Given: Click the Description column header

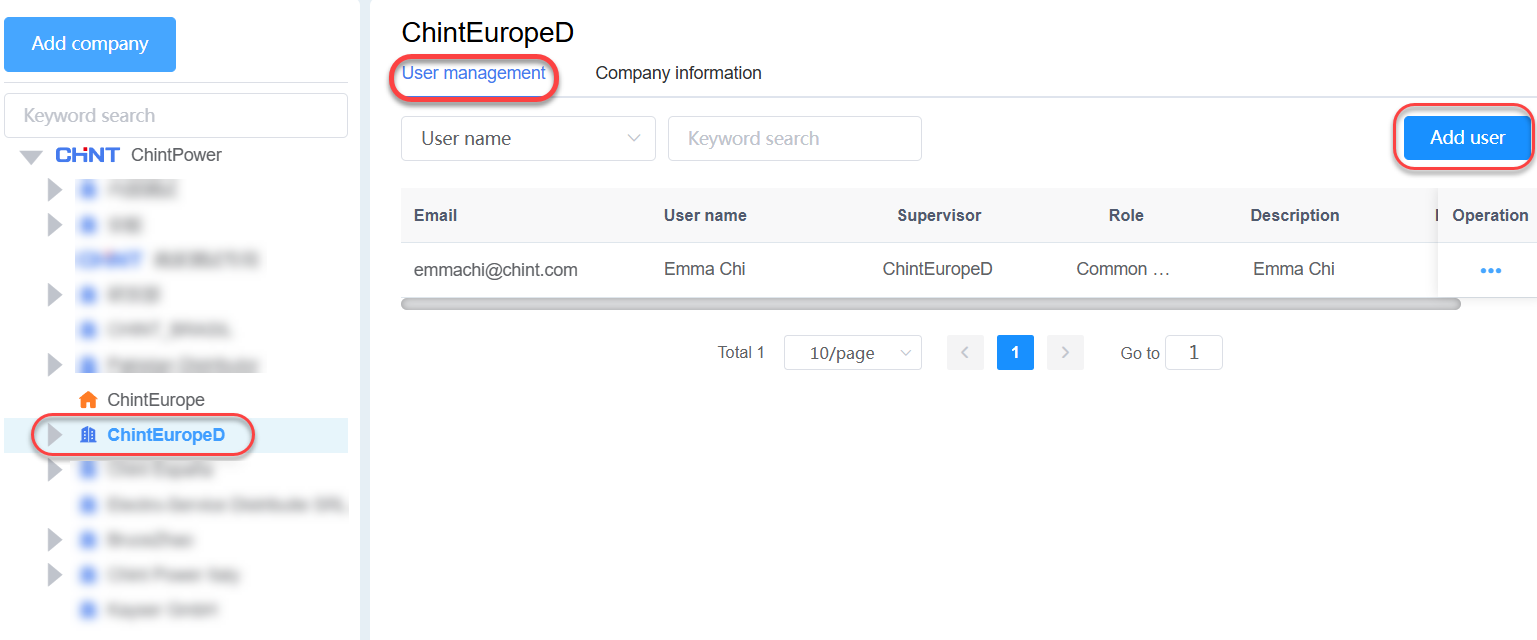Looking at the screenshot, I should pyautogui.click(x=1294, y=215).
